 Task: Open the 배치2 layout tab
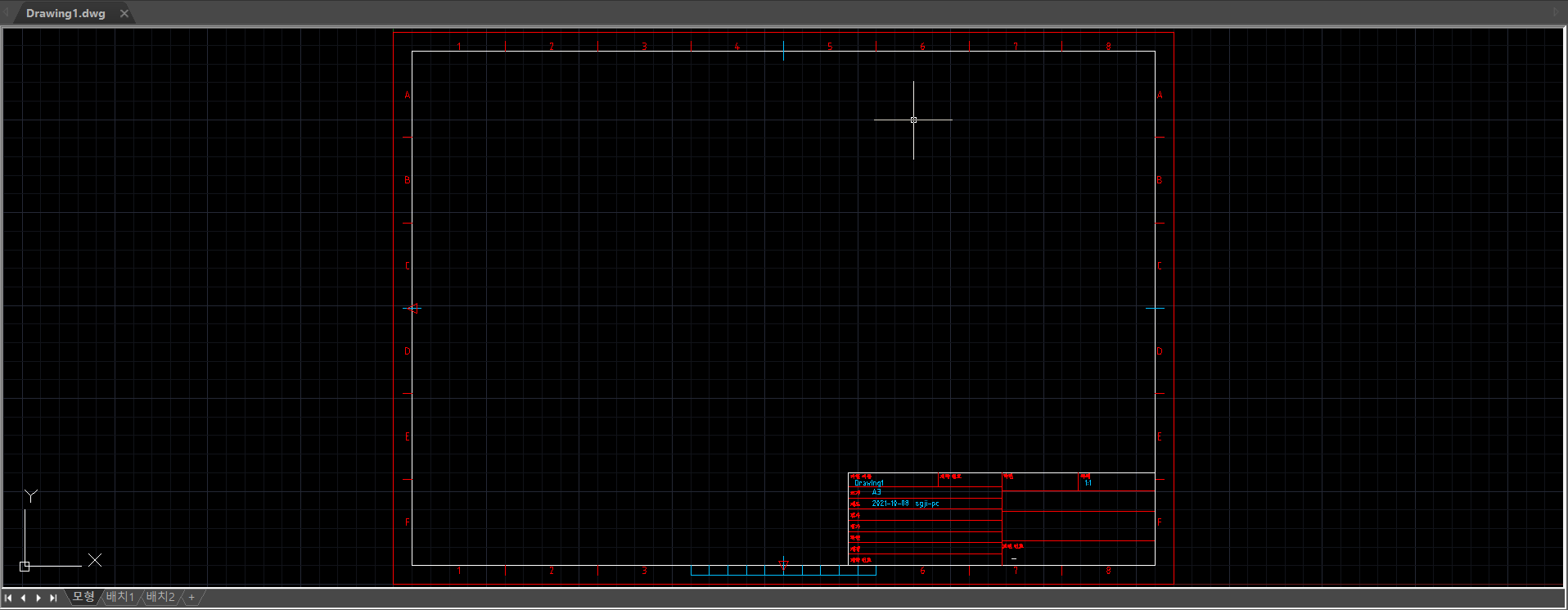click(x=160, y=597)
